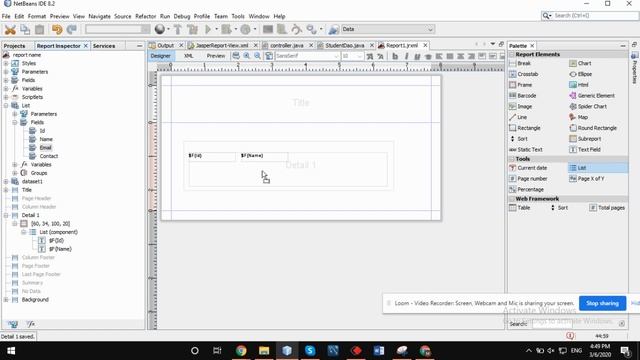Pick the List tool in Palette
Image resolution: width=640 pixels, height=360 pixels.
[x=598, y=168]
